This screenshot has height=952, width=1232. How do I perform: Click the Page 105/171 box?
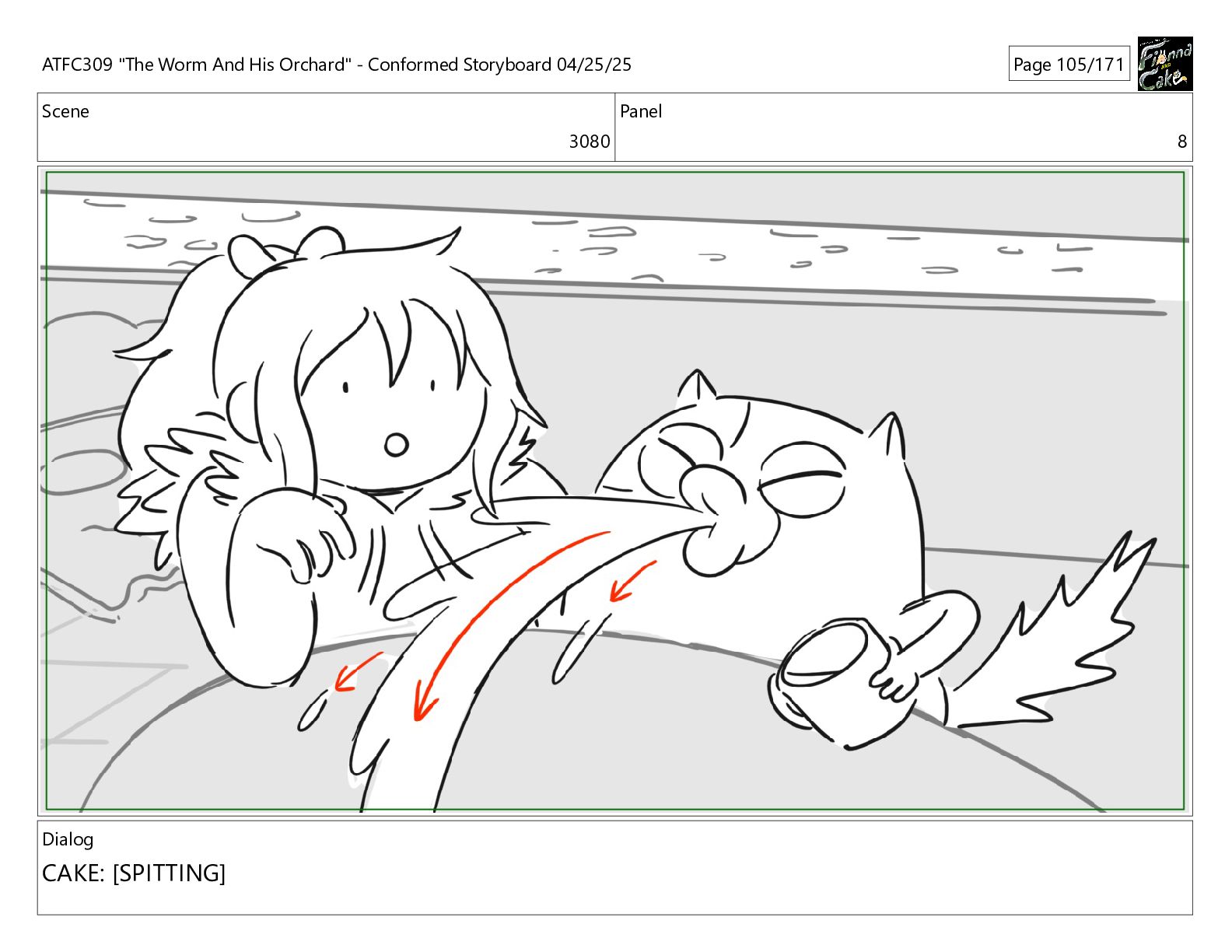click(x=1069, y=65)
